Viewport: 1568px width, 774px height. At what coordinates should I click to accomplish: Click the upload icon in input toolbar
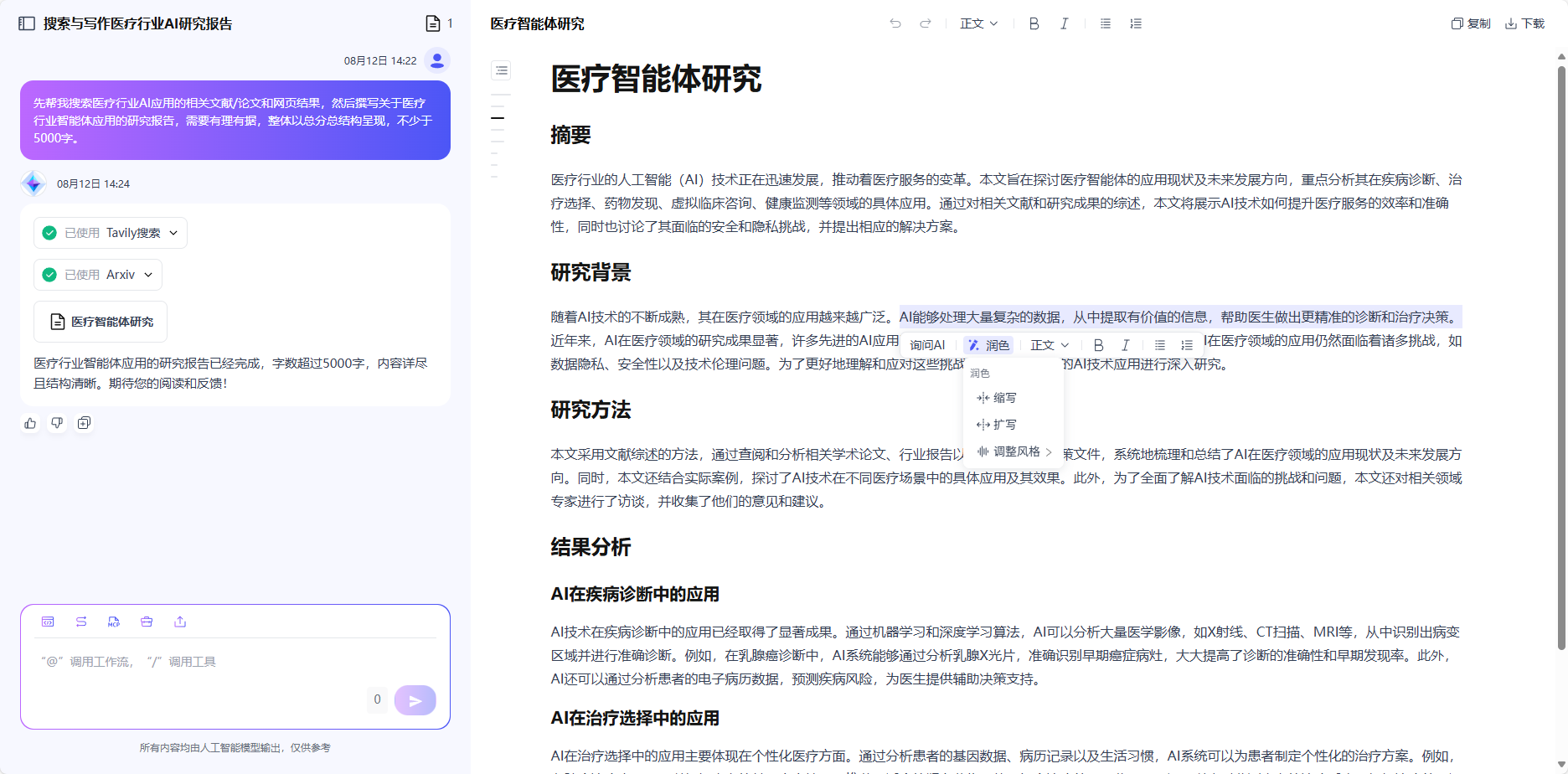point(180,622)
